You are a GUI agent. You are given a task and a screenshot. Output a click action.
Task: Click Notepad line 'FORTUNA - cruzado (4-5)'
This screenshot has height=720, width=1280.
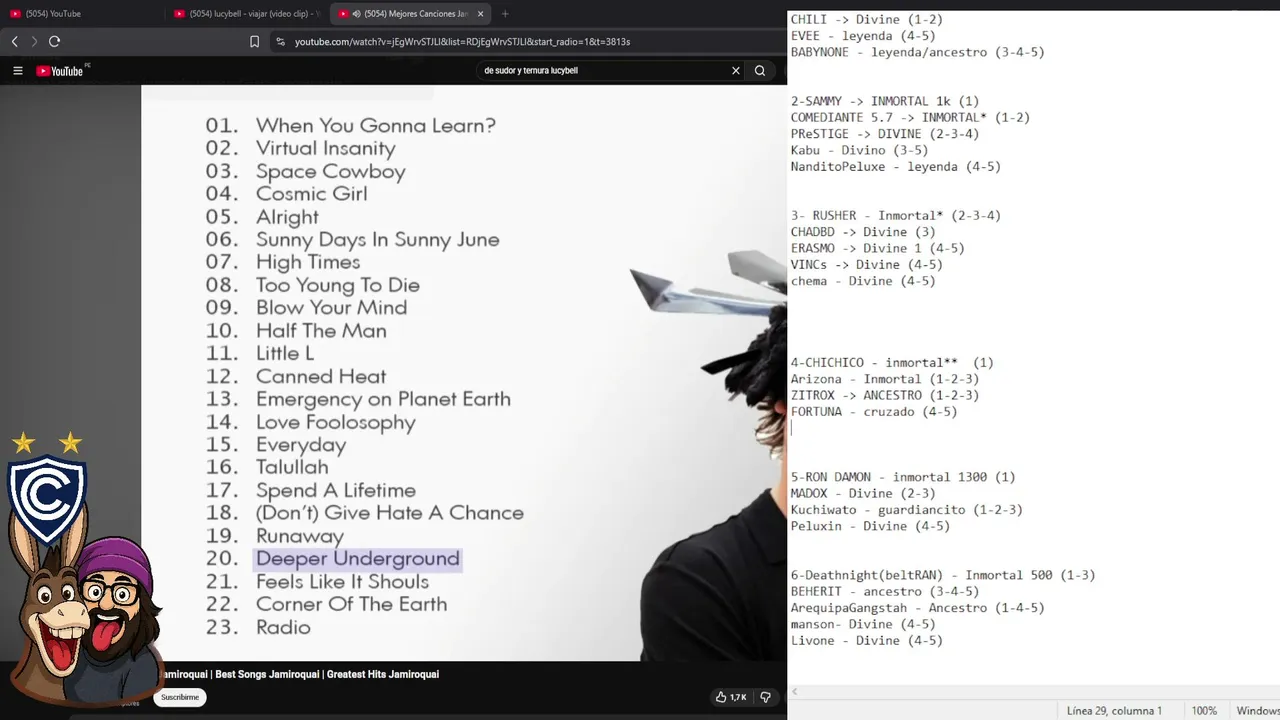[x=874, y=411]
